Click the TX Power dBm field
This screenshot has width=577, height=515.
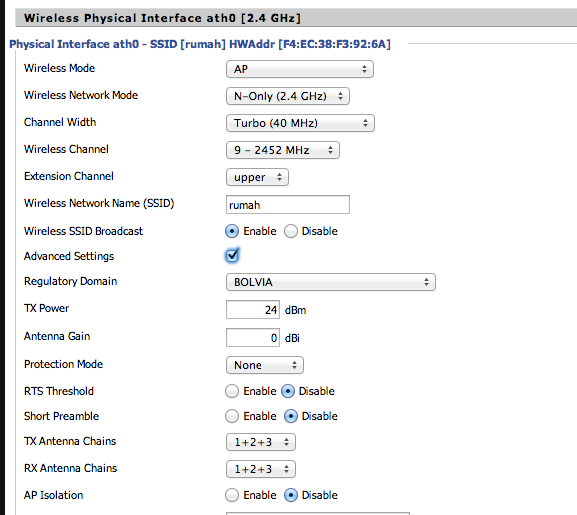(253, 310)
